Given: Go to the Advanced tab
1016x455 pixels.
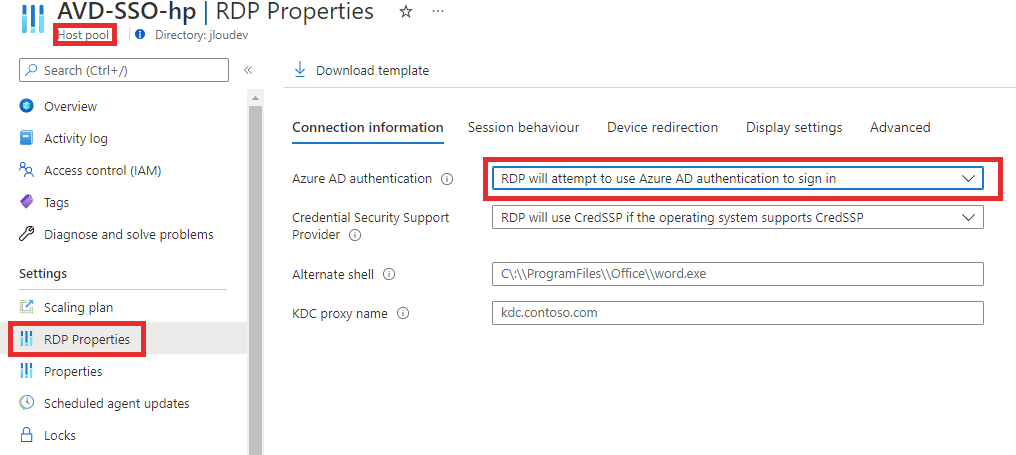Looking at the screenshot, I should click(x=900, y=128).
